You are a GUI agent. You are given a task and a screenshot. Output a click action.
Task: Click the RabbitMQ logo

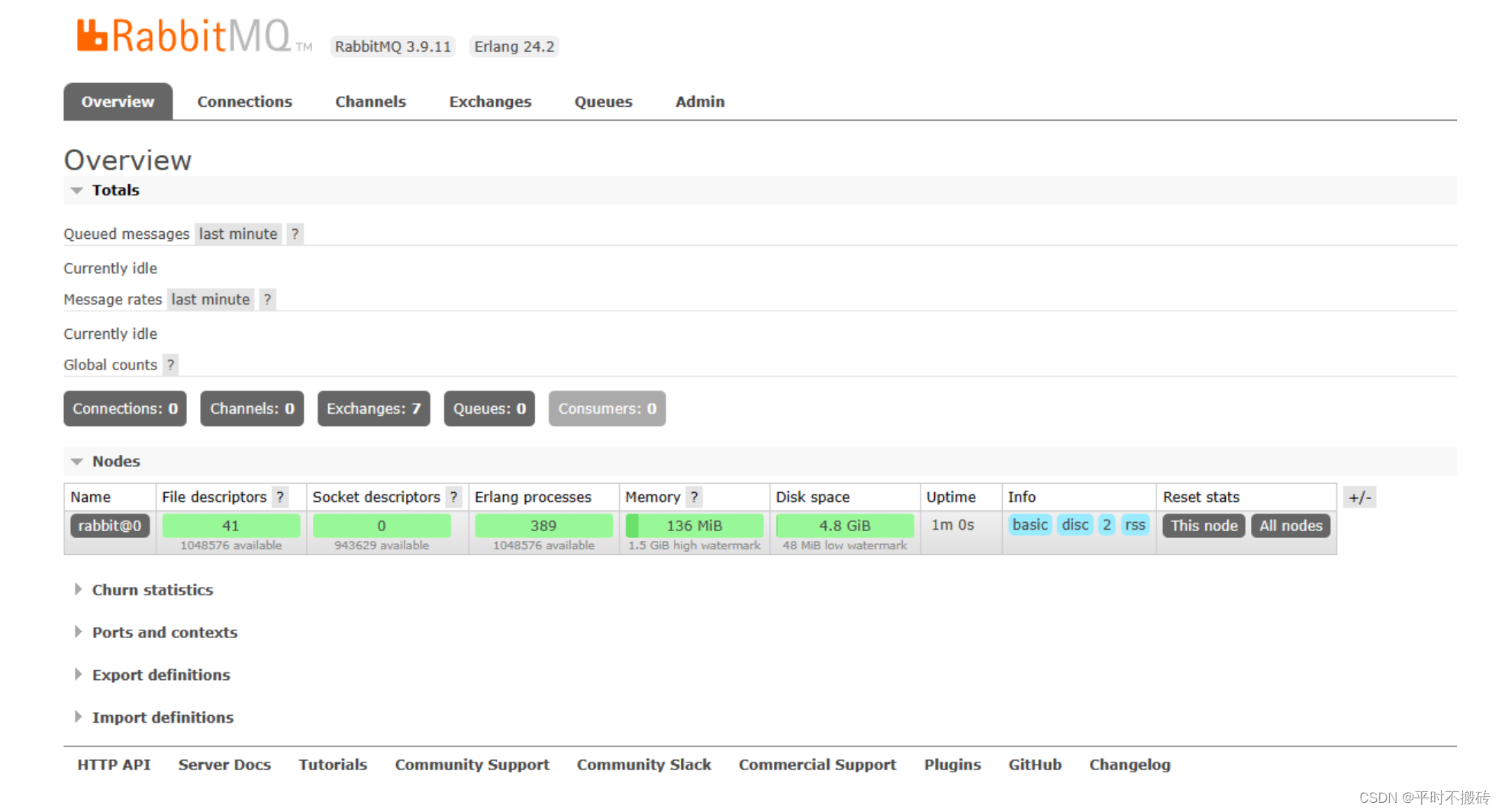[194, 37]
